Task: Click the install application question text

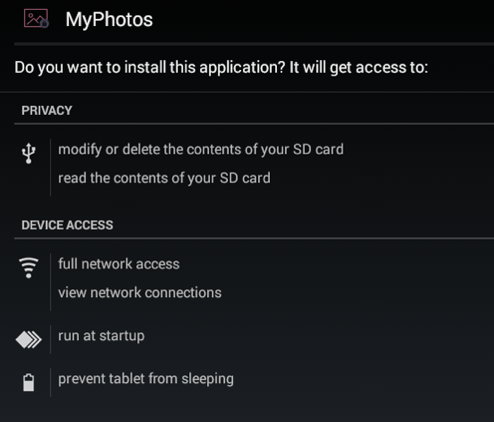Action: pos(221,68)
